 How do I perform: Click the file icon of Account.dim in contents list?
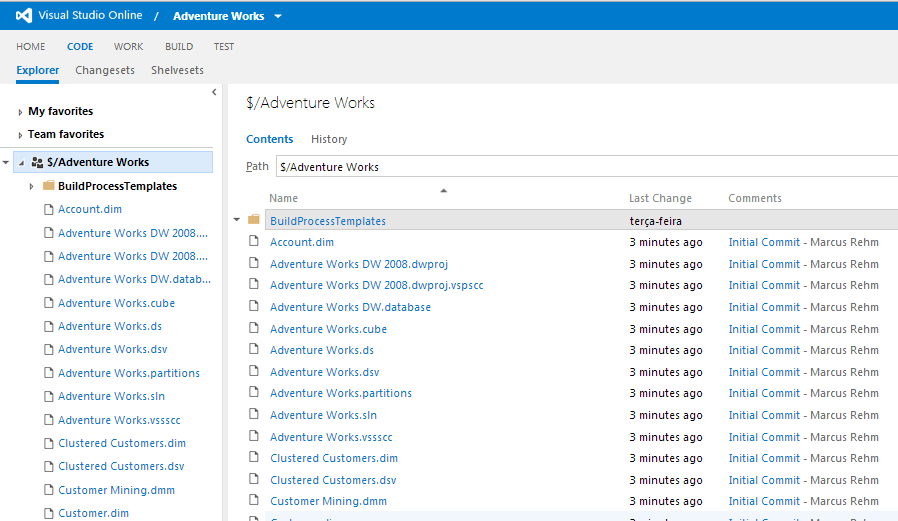tap(254, 241)
